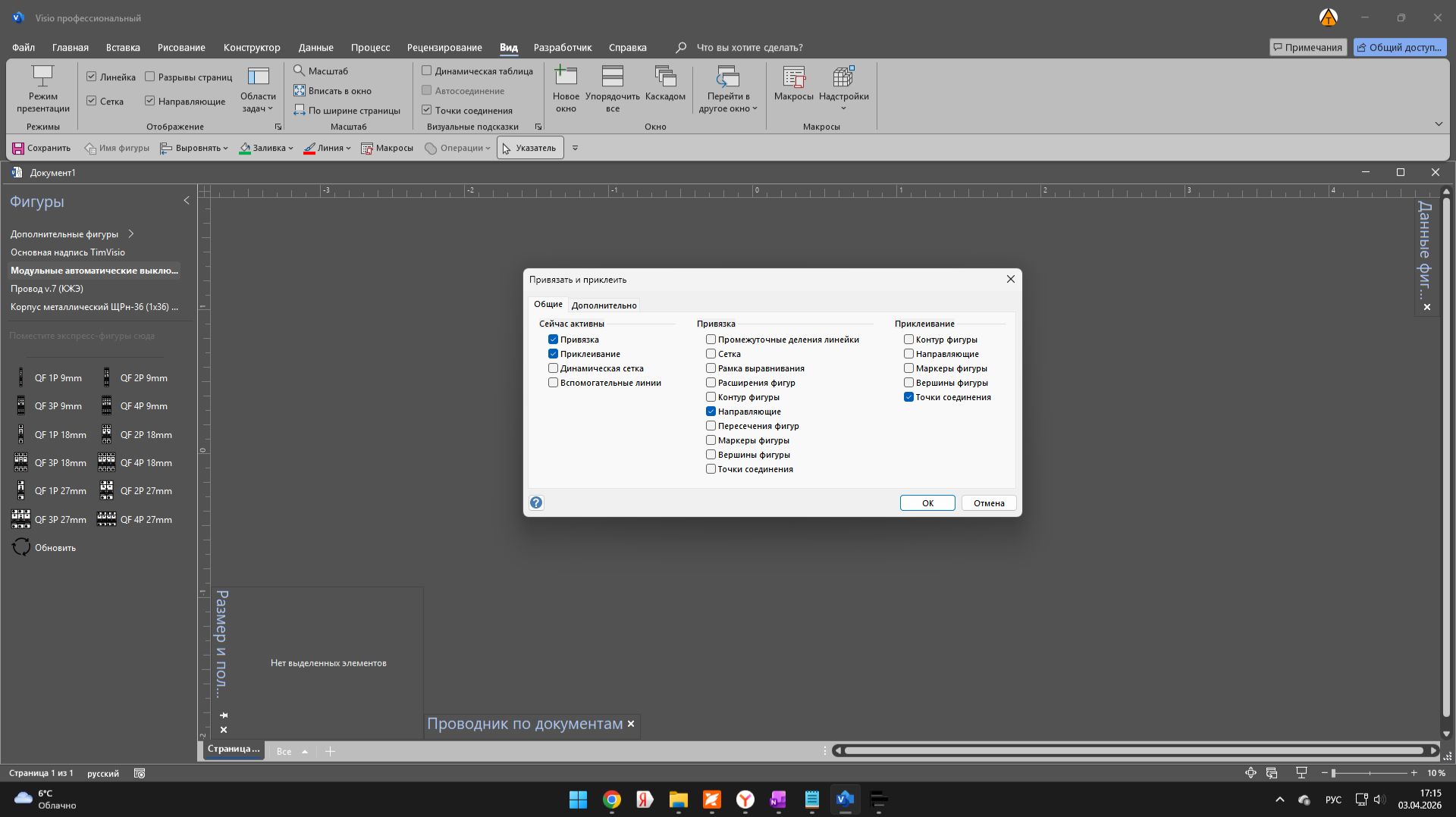Click the Надстройки icon
The image size is (1456, 817).
pos(843,86)
